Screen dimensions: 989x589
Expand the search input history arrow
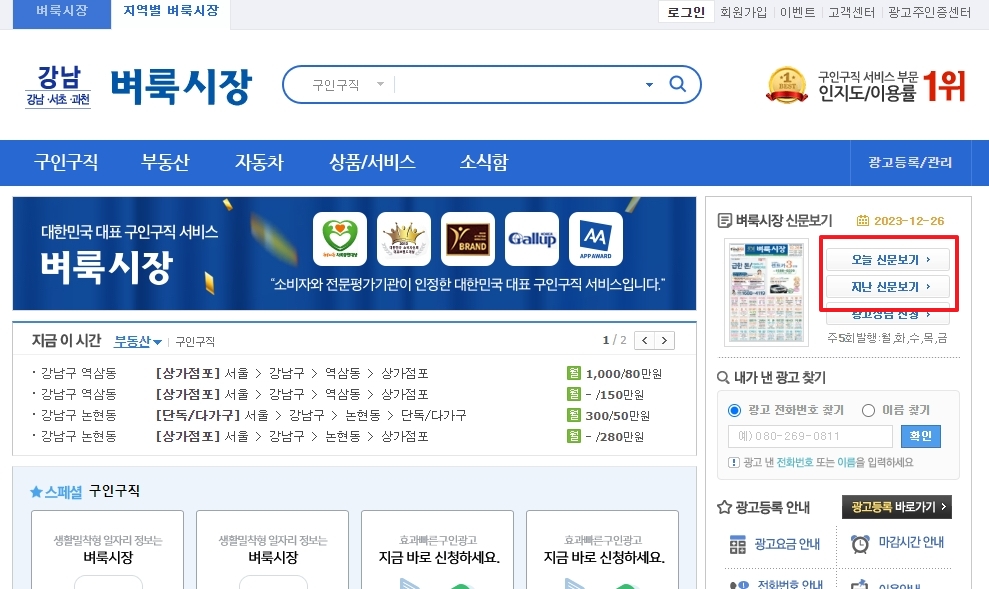[x=649, y=85]
